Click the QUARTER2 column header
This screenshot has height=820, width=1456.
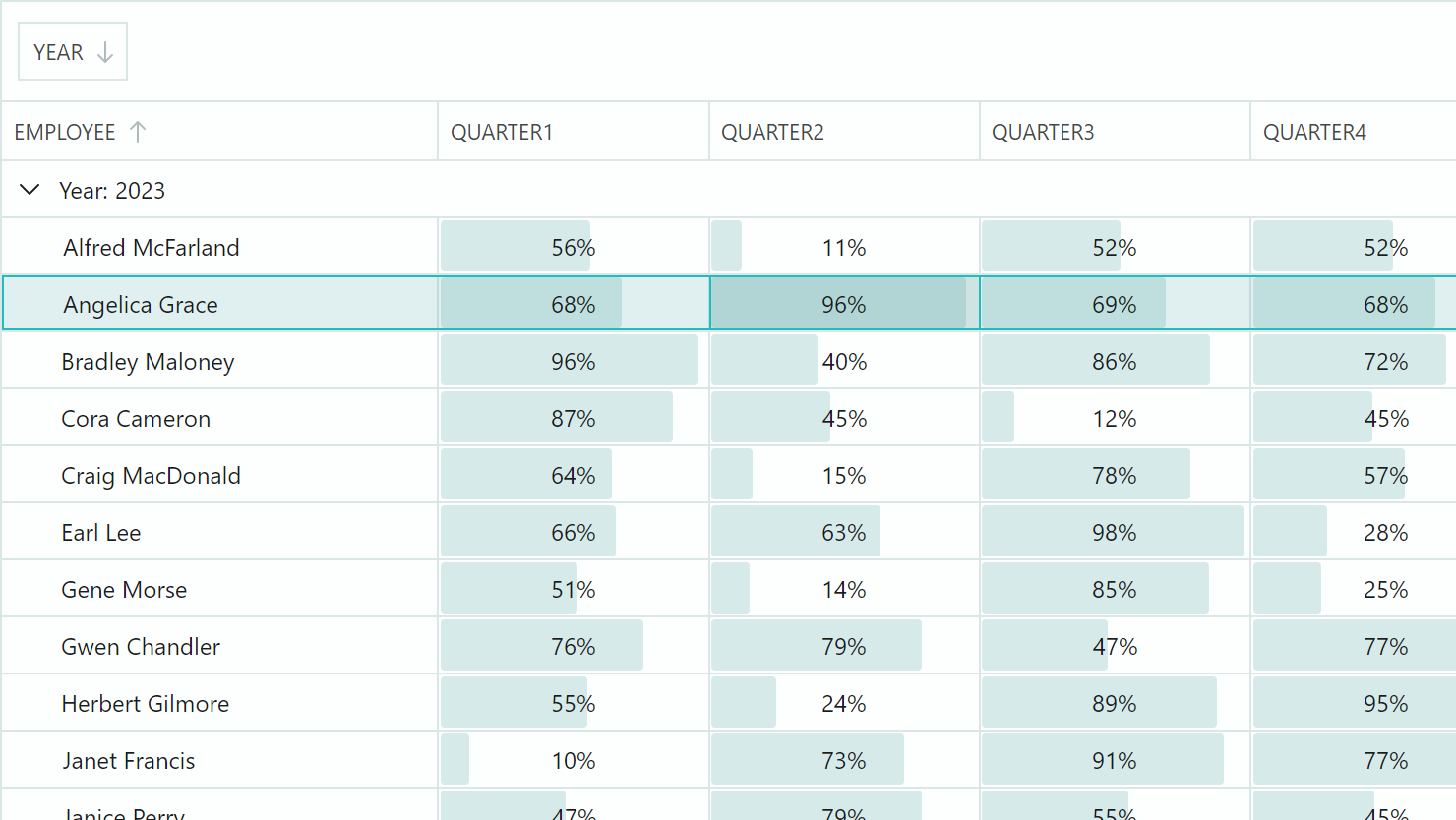(772, 132)
